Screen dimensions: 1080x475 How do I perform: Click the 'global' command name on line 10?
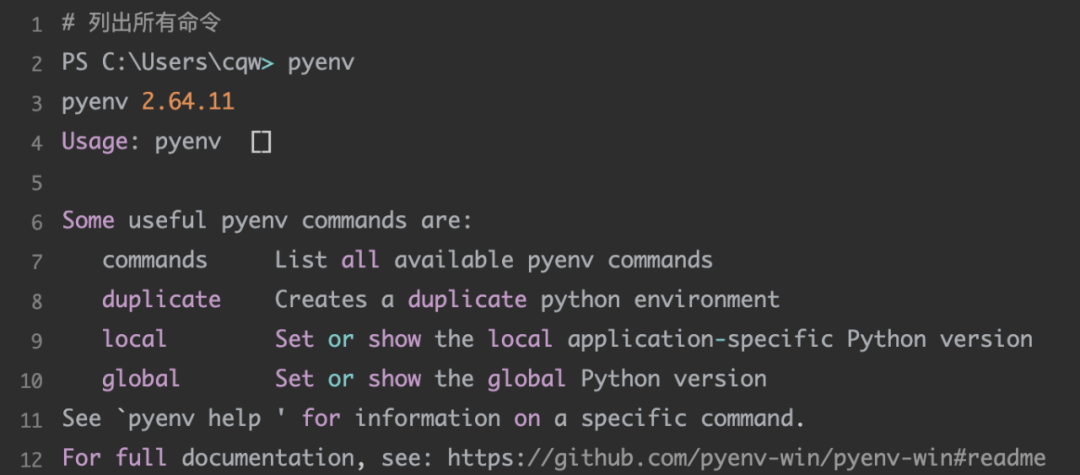pyautogui.click(x=141, y=379)
